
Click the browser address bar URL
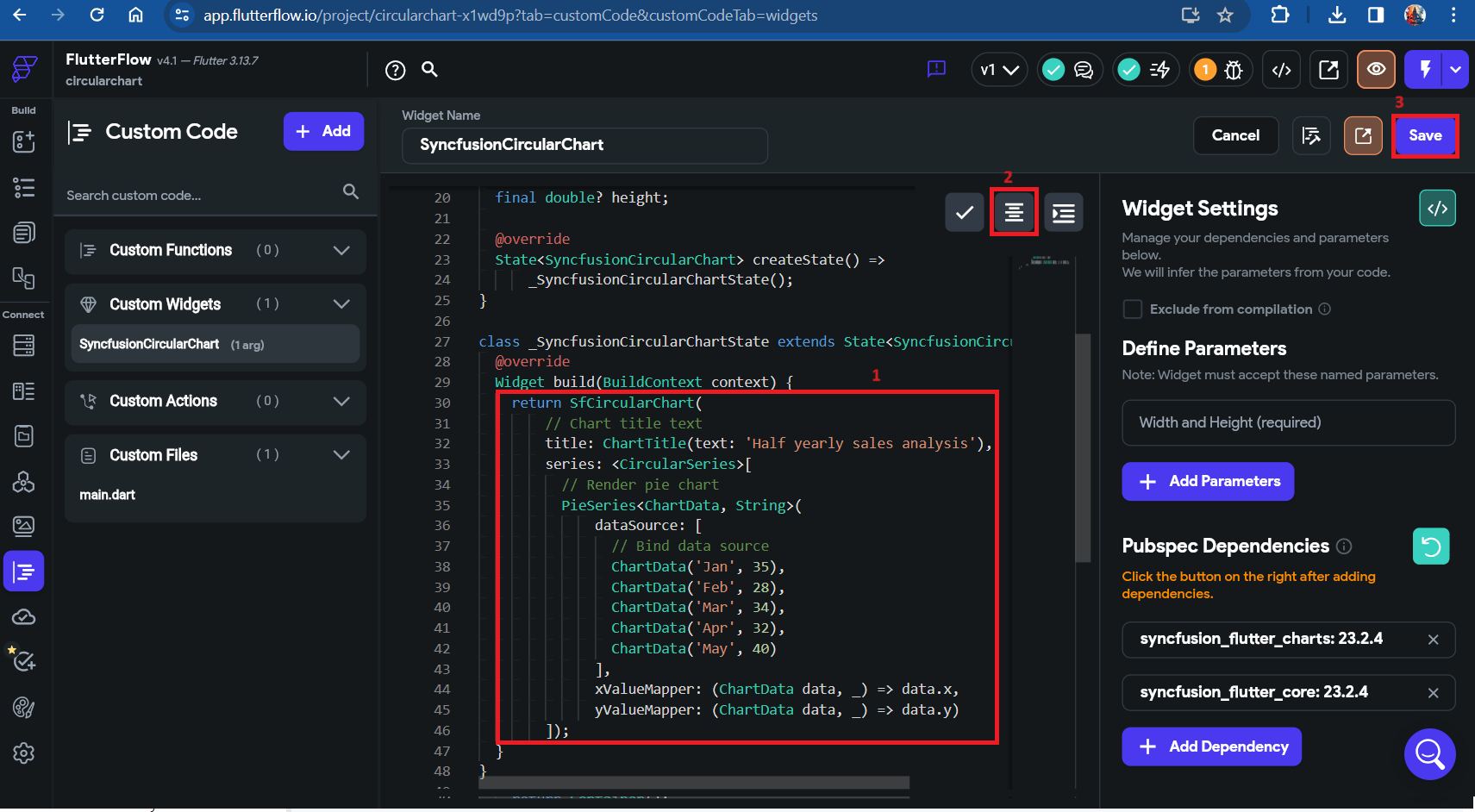pos(510,16)
